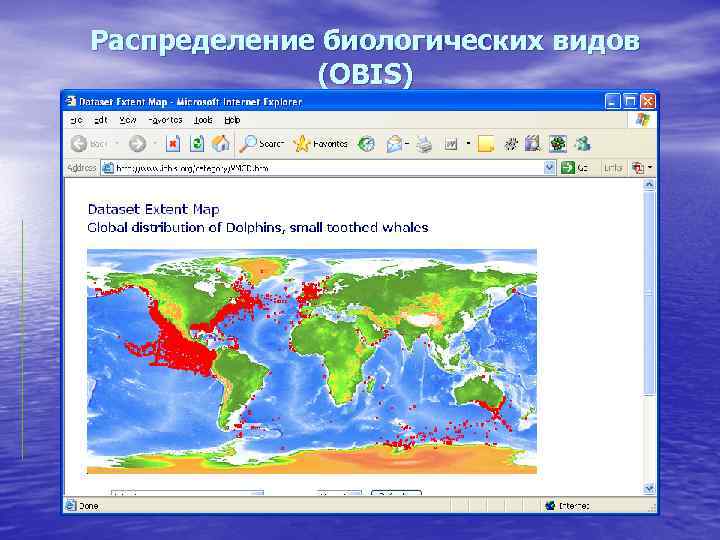Open the Mail dropdown arrow
The width and height of the screenshot is (720, 540).
tap(407, 144)
